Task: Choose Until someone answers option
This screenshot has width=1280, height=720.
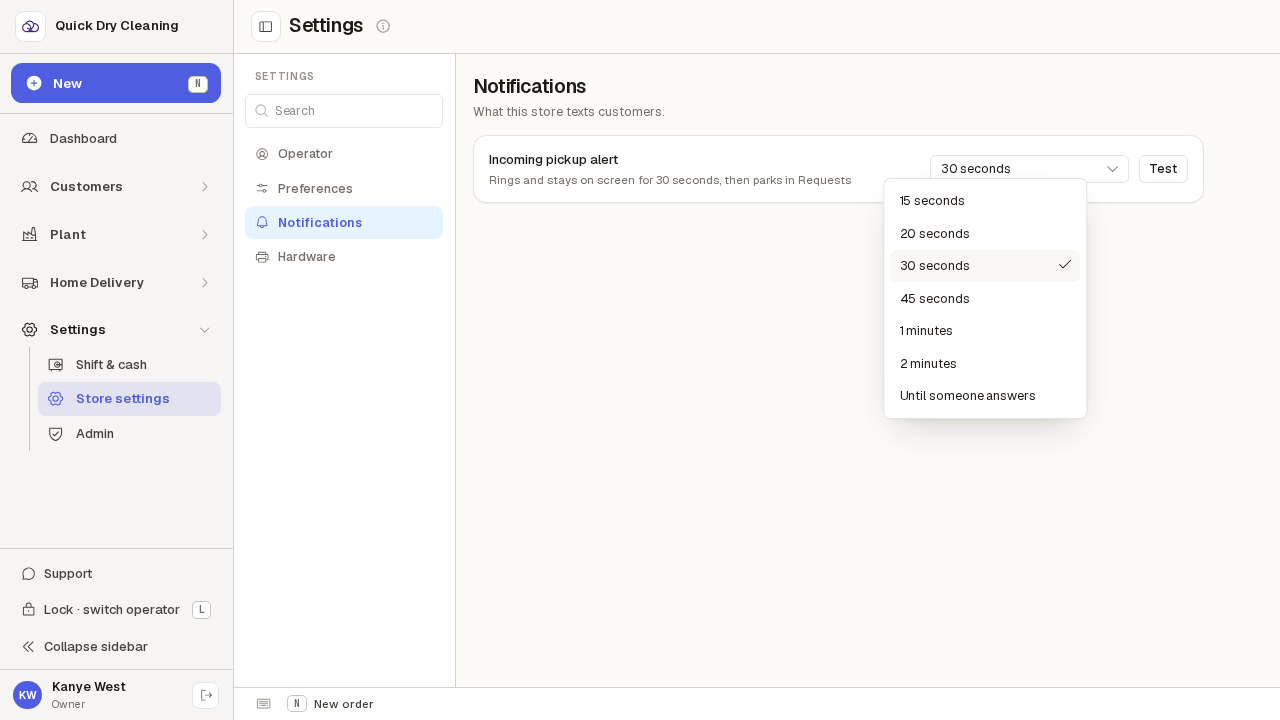Action: tap(985, 396)
